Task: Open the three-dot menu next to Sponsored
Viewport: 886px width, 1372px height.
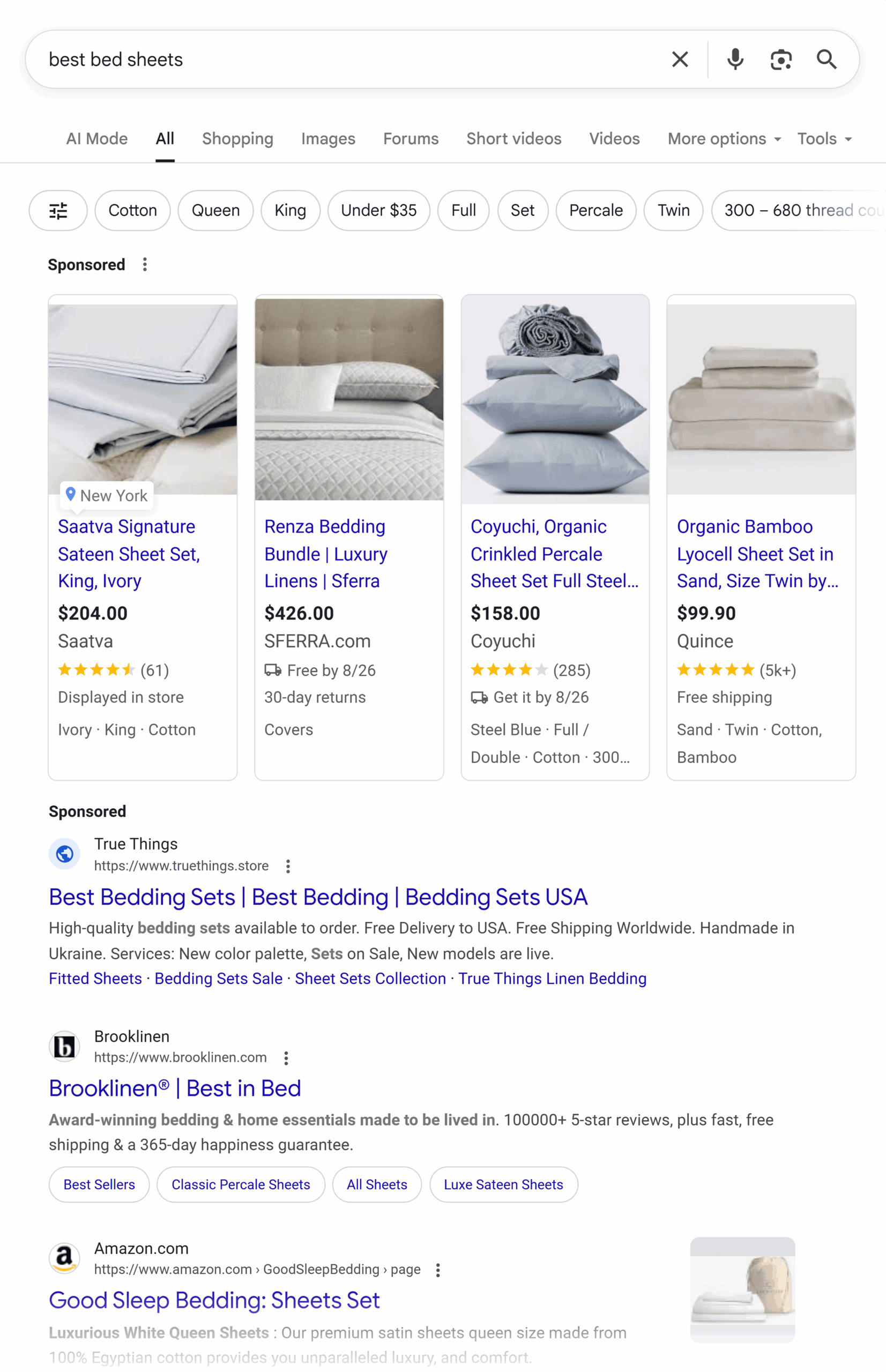Action: (x=144, y=264)
